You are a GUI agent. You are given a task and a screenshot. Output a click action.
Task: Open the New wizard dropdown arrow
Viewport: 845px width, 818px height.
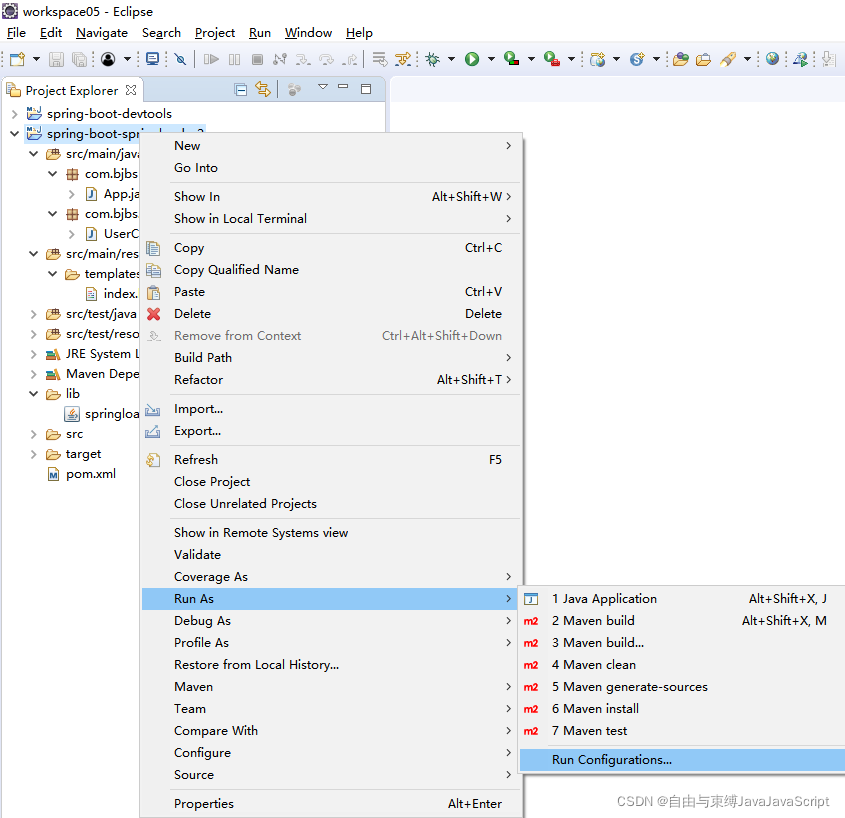(x=36, y=59)
